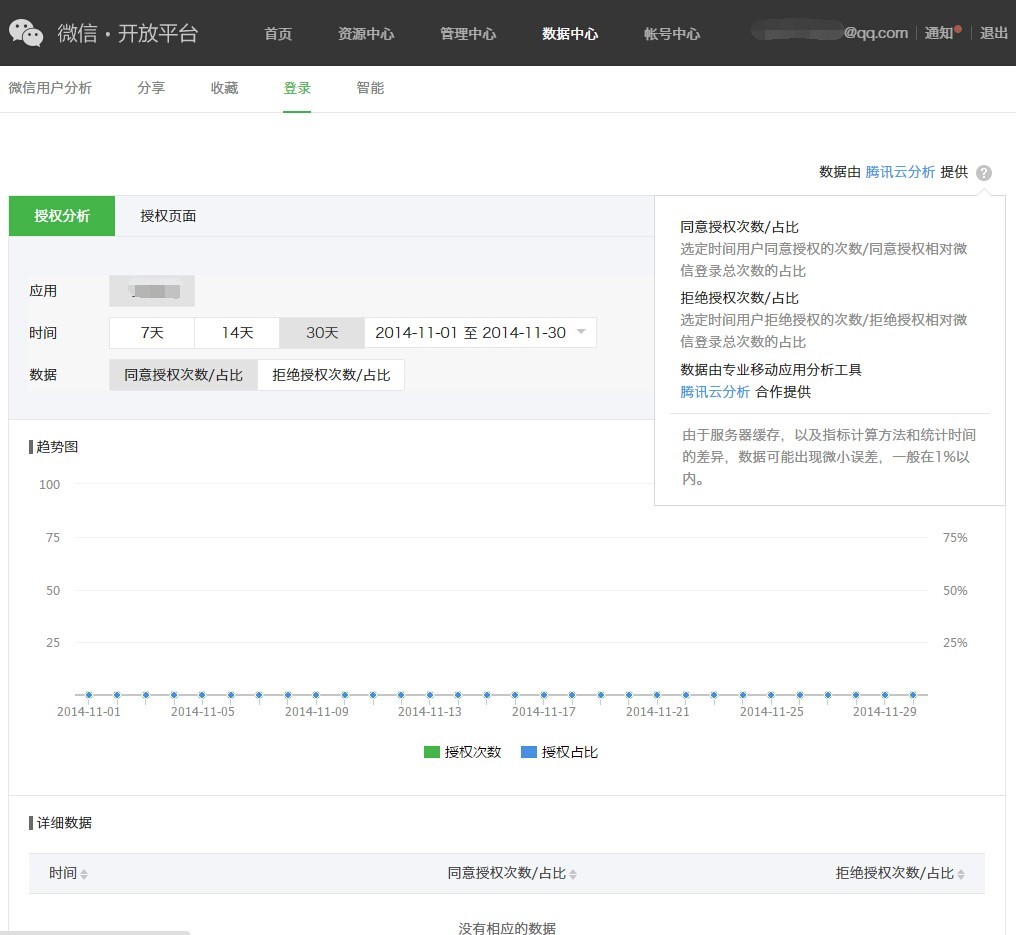Open 管理中心 in top navigation

point(468,34)
